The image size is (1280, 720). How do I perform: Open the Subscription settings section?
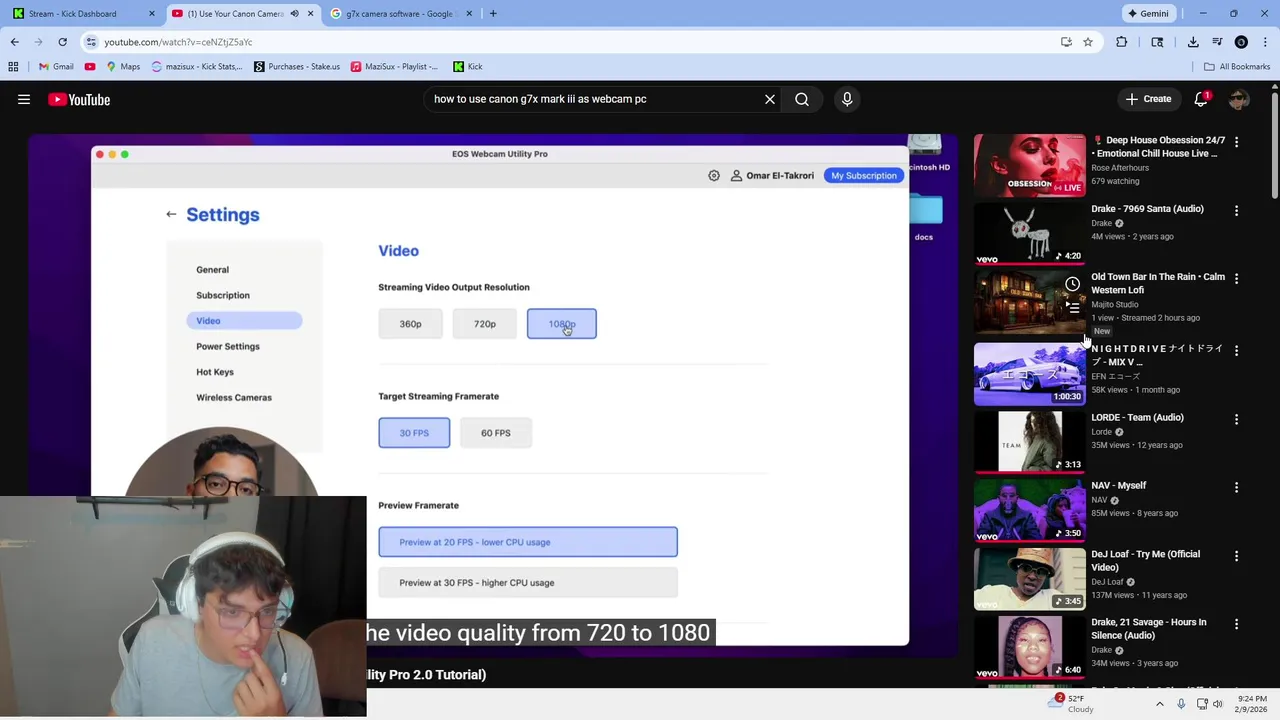[223, 295]
